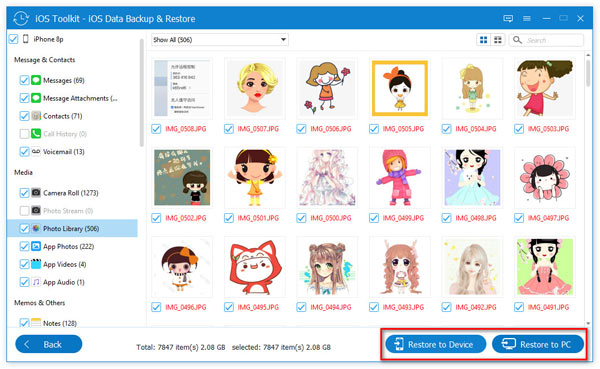The image size is (600, 369).
Task: Click the feedback chat icon in title bar
Action: point(508,18)
